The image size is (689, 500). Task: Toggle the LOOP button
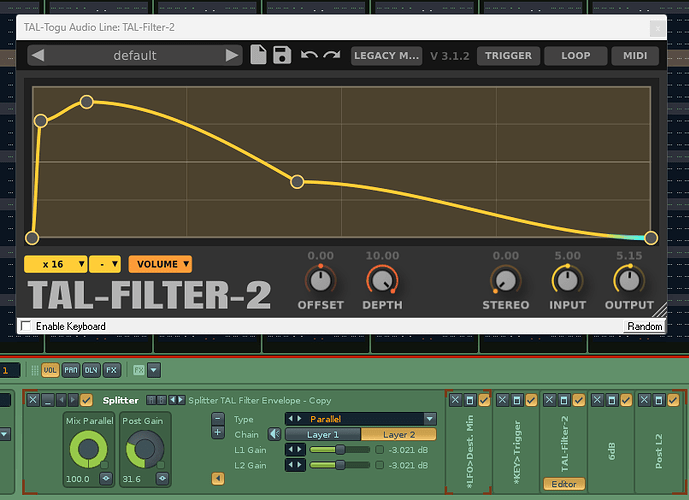[x=576, y=56]
